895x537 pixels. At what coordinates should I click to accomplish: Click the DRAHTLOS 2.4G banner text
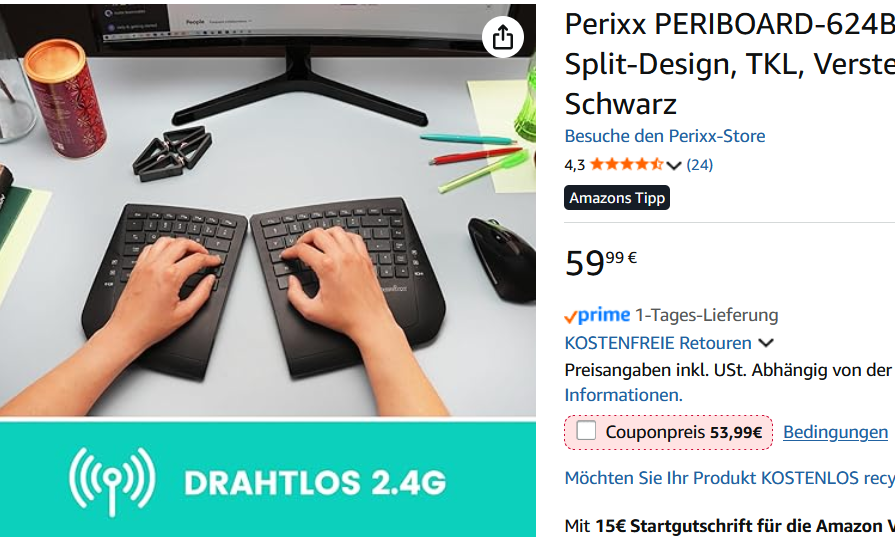coord(315,483)
